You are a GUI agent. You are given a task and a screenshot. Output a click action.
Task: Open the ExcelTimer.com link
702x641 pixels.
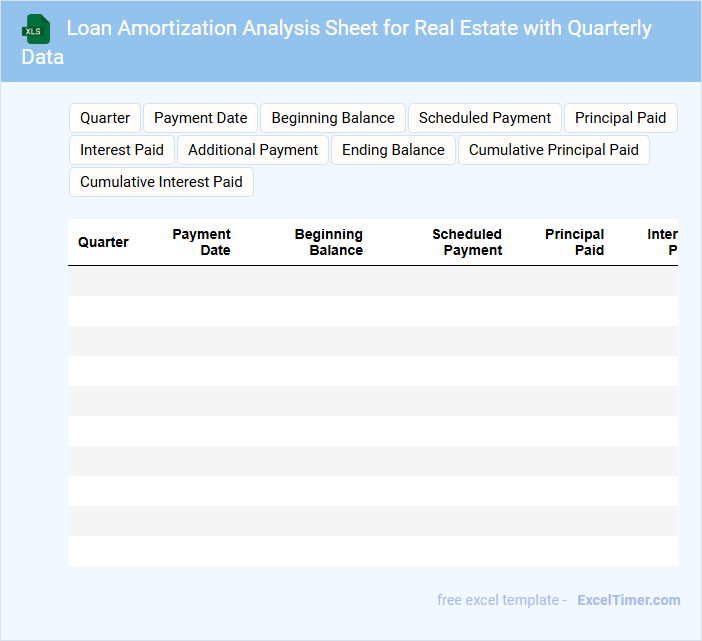pyautogui.click(x=629, y=600)
